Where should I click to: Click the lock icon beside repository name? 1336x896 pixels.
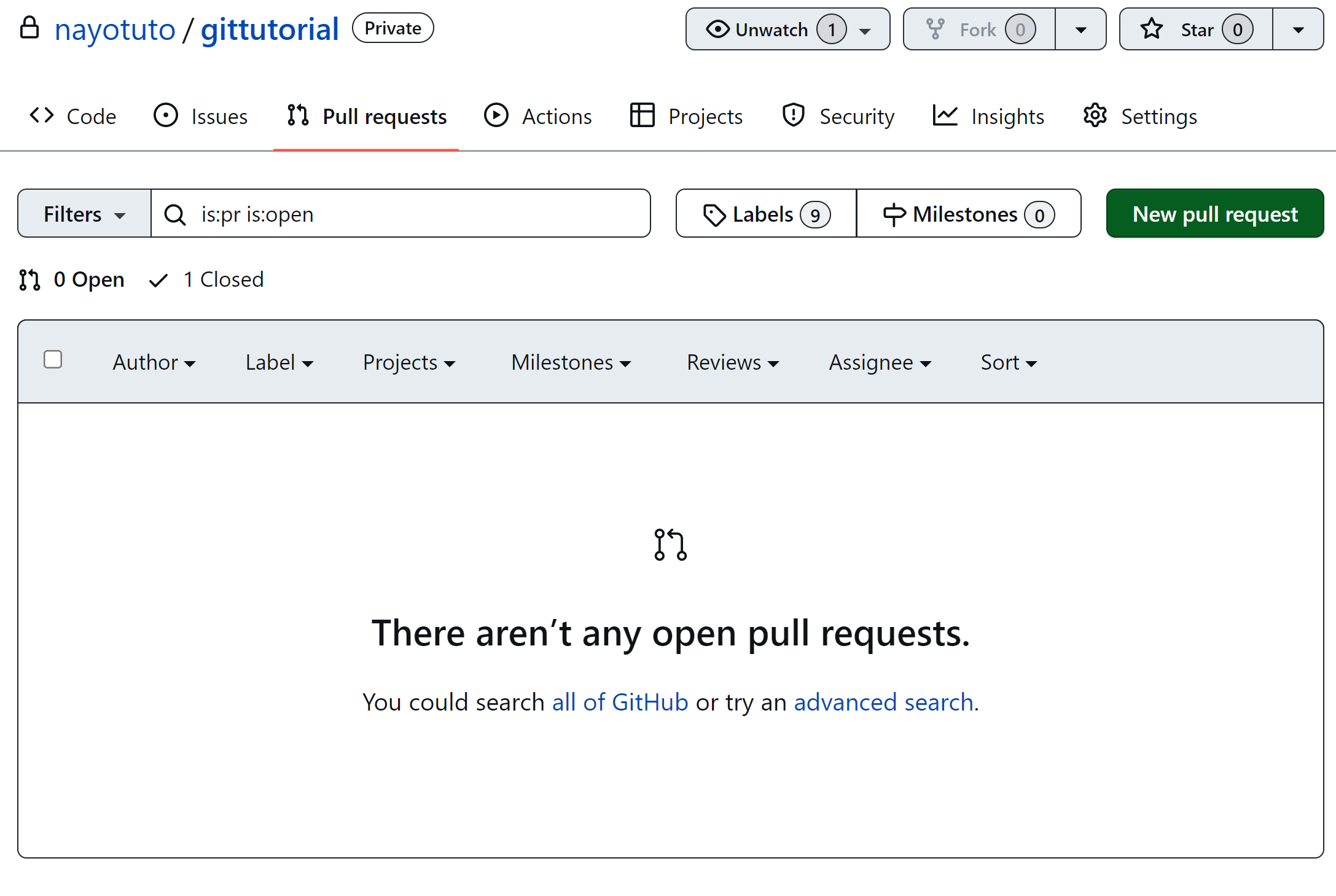pos(29,28)
